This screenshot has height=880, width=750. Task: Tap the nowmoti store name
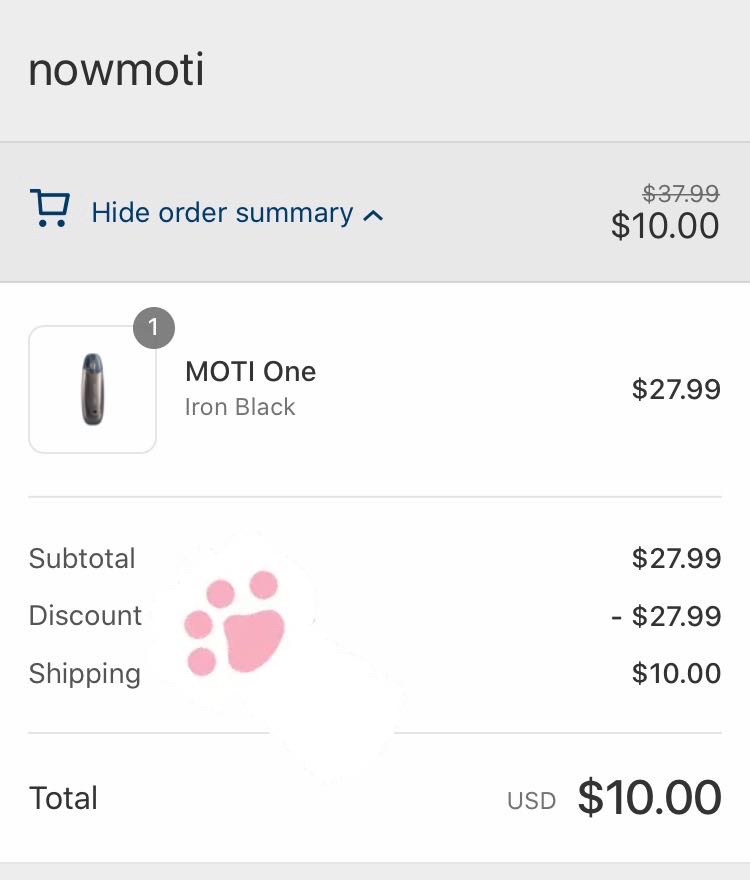pos(116,70)
